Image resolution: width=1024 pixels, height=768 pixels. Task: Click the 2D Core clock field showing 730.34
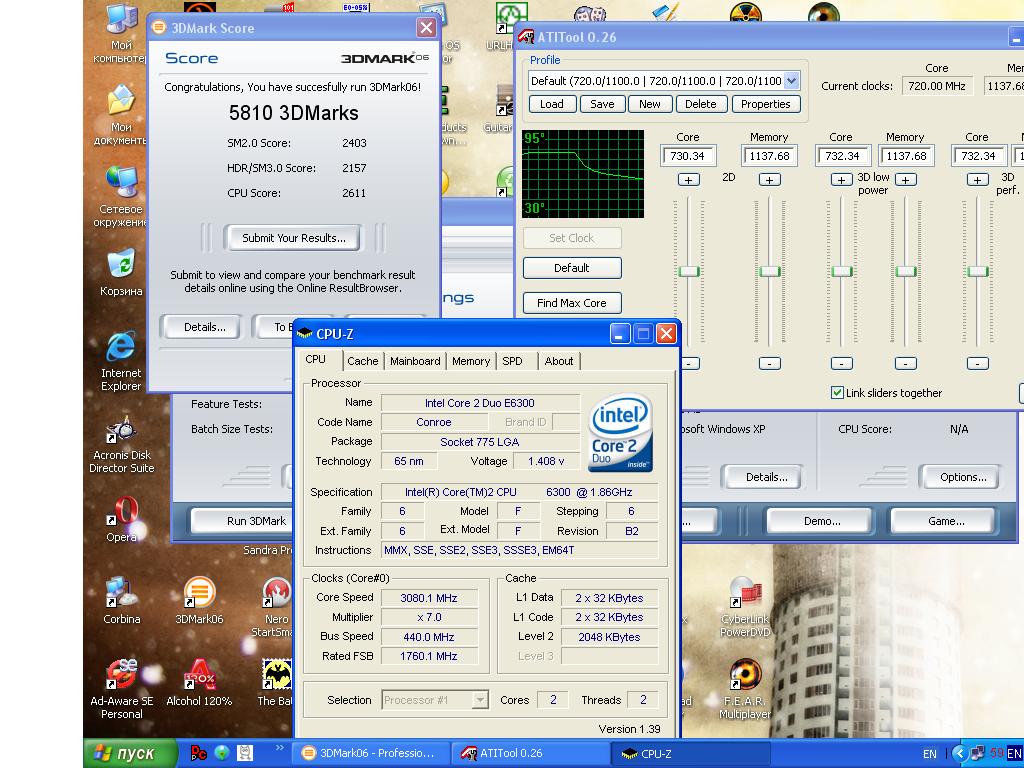(688, 156)
